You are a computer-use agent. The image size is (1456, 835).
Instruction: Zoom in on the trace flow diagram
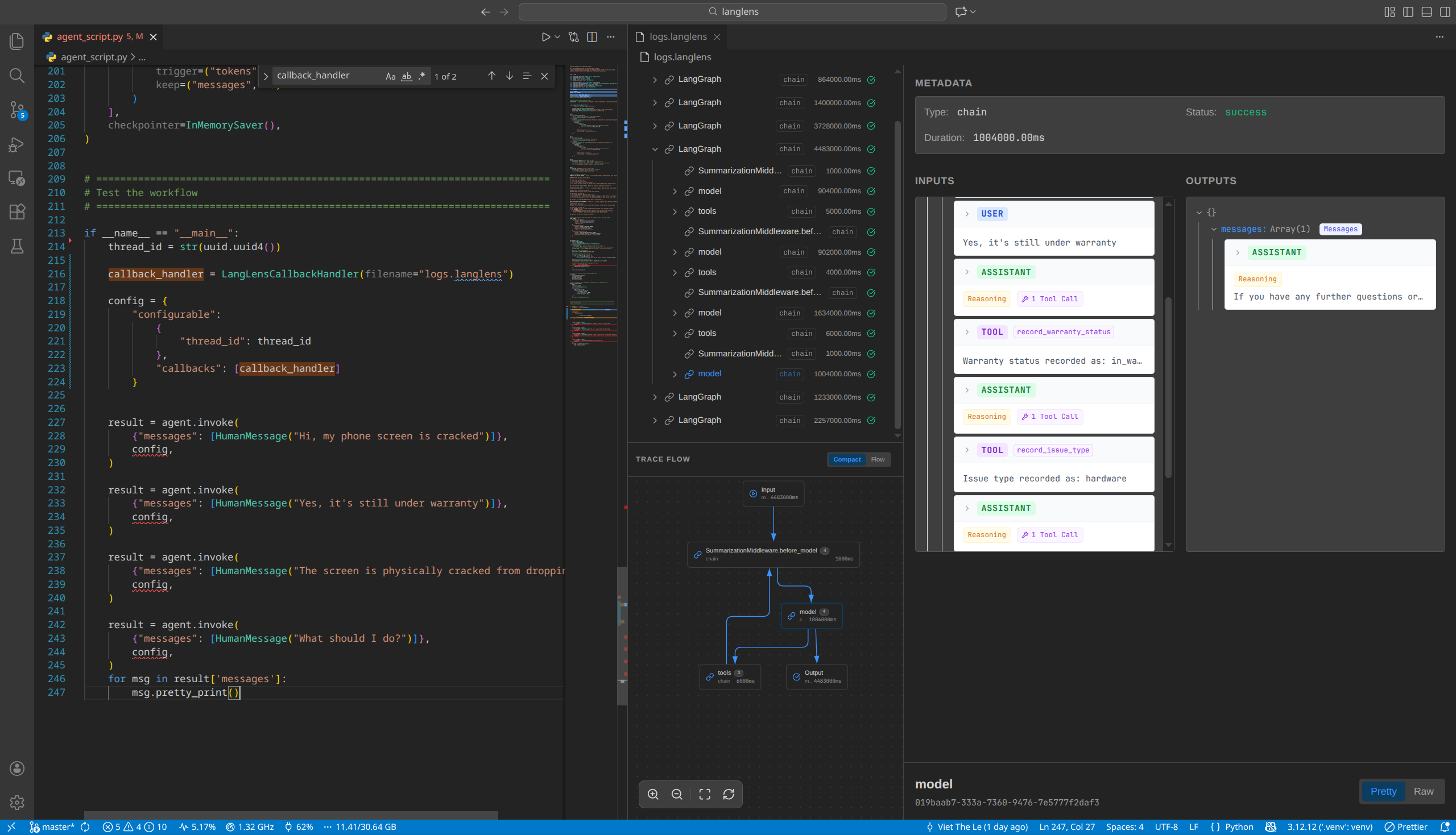(653, 794)
